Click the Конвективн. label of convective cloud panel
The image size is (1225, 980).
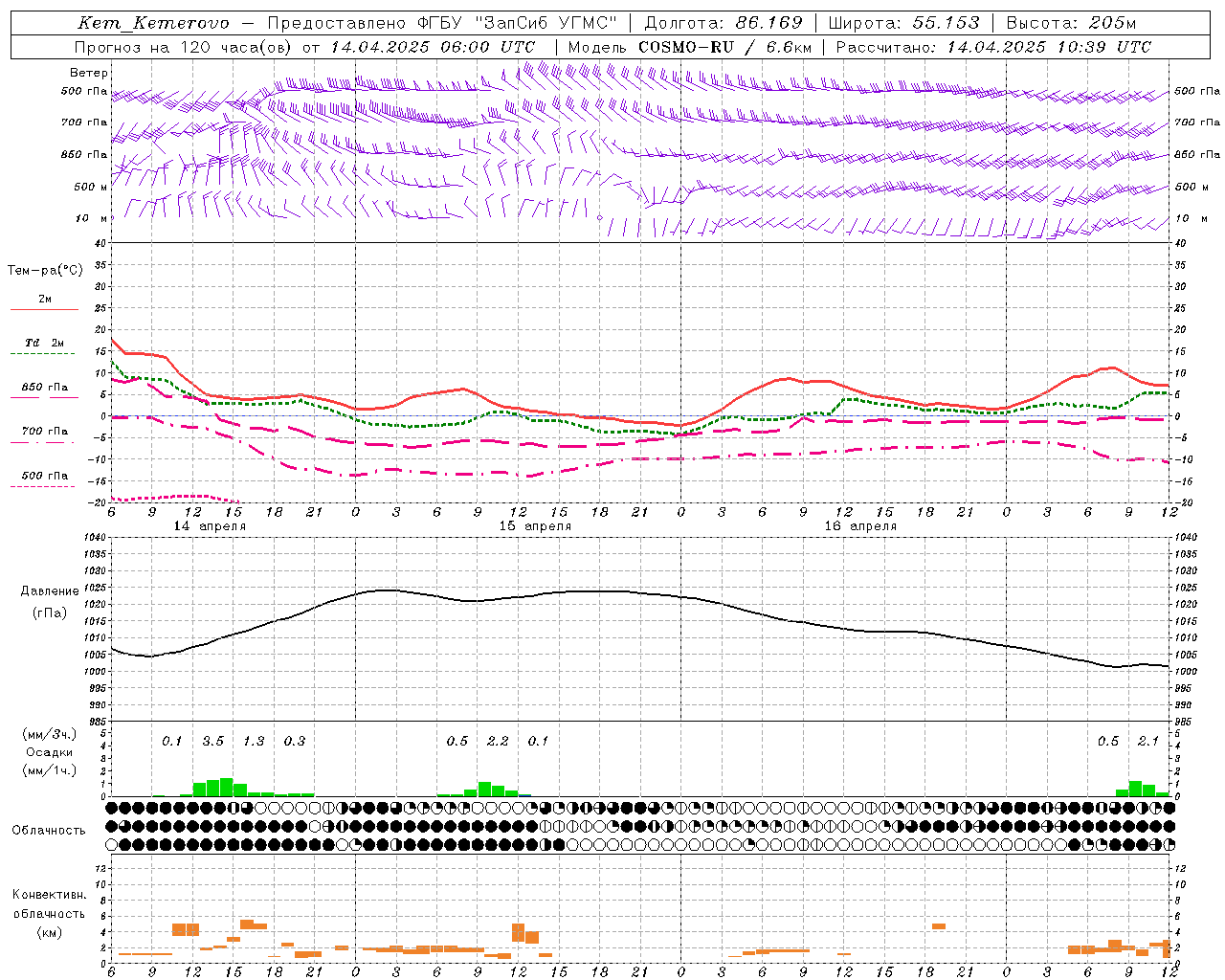click(49, 895)
